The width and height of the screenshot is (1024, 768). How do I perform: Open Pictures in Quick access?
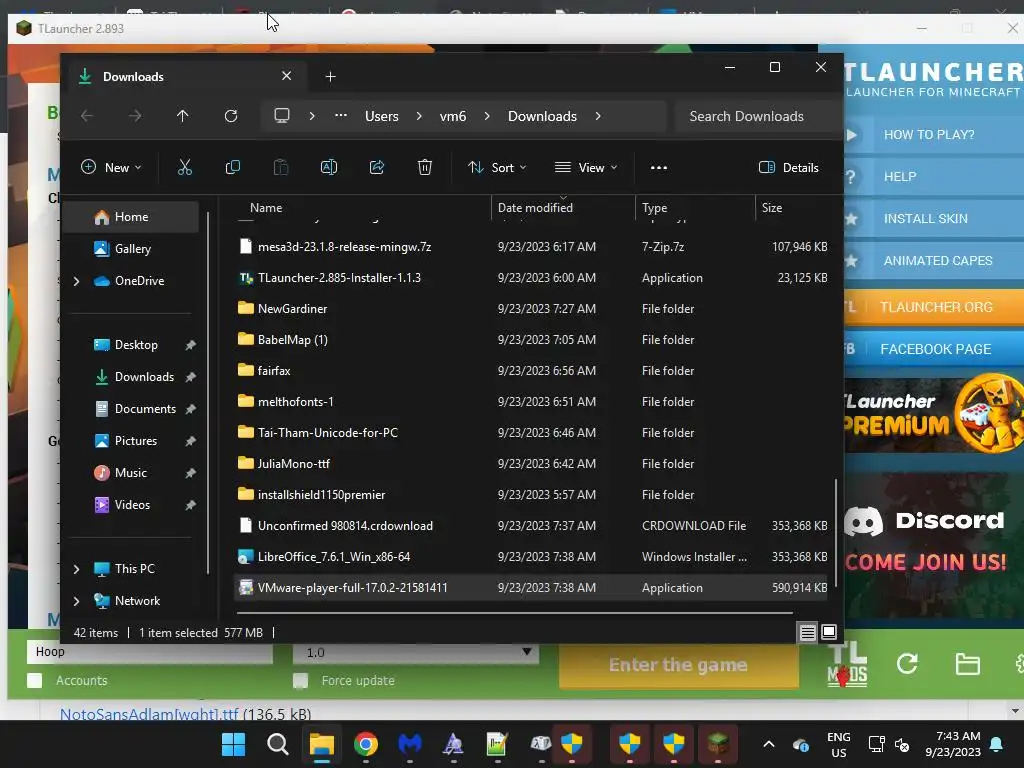(x=136, y=441)
